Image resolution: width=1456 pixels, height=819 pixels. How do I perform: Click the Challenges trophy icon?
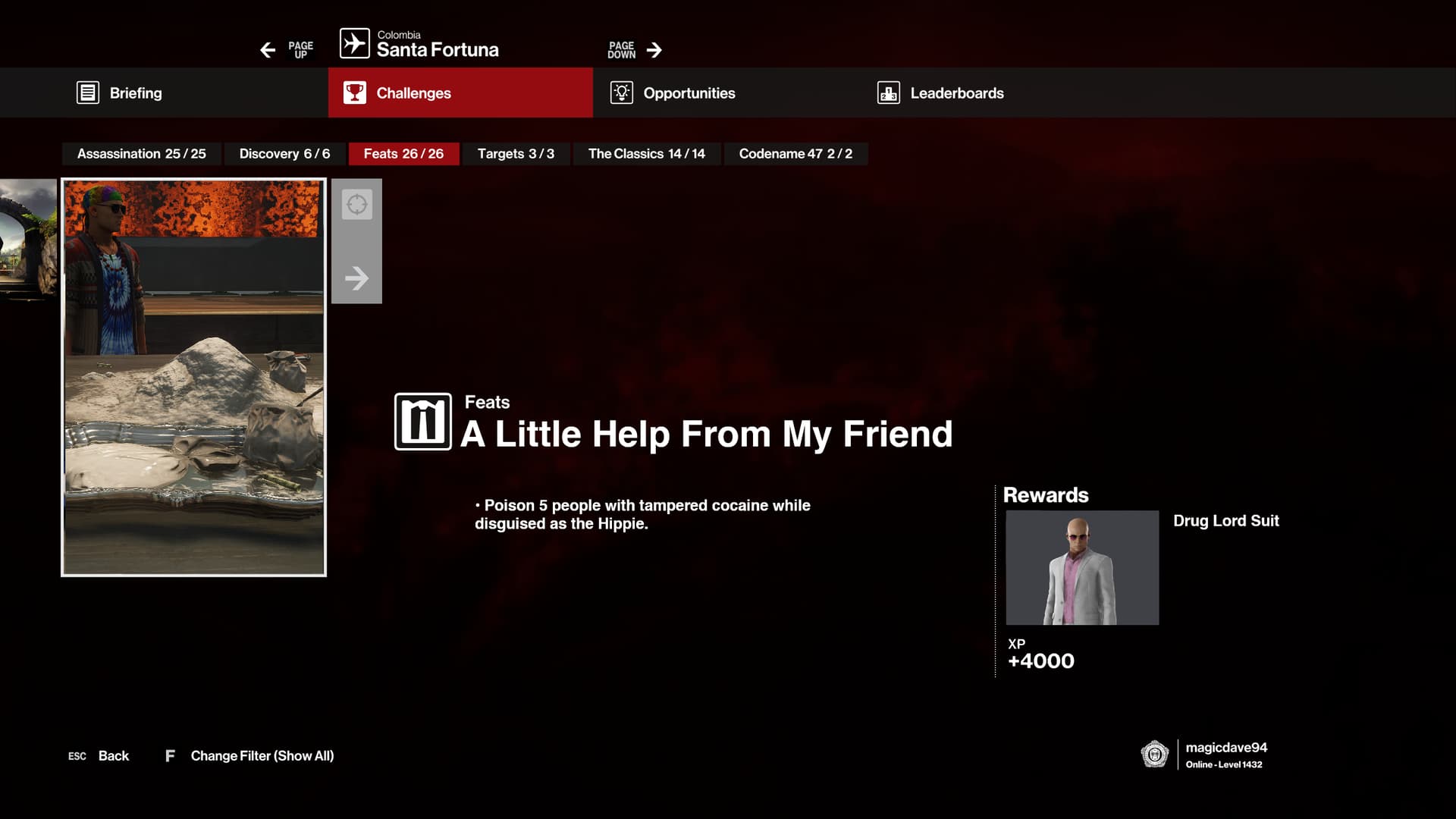coord(354,93)
